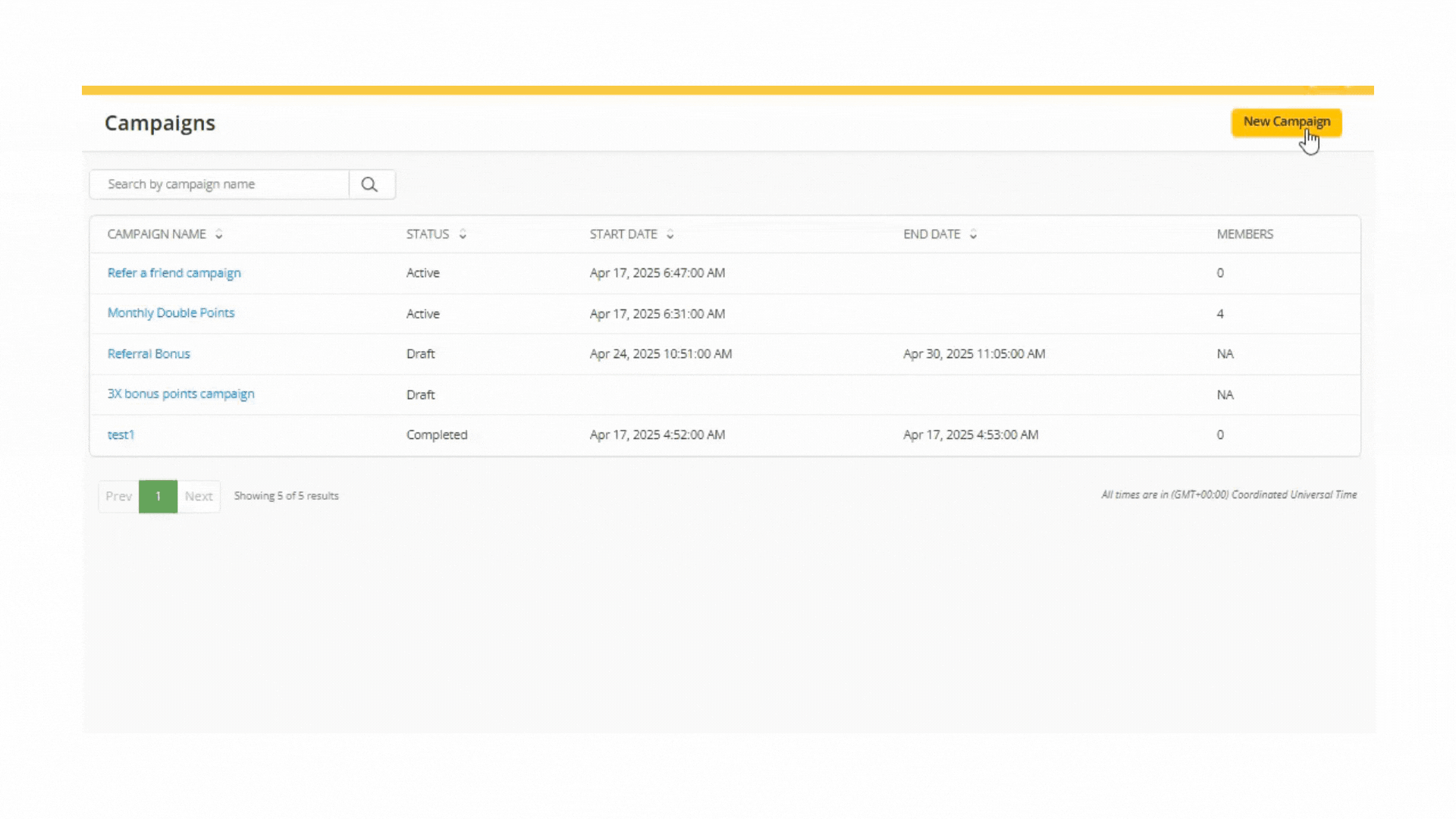
Task: Click the End Date column header
Action: click(x=931, y=234)
